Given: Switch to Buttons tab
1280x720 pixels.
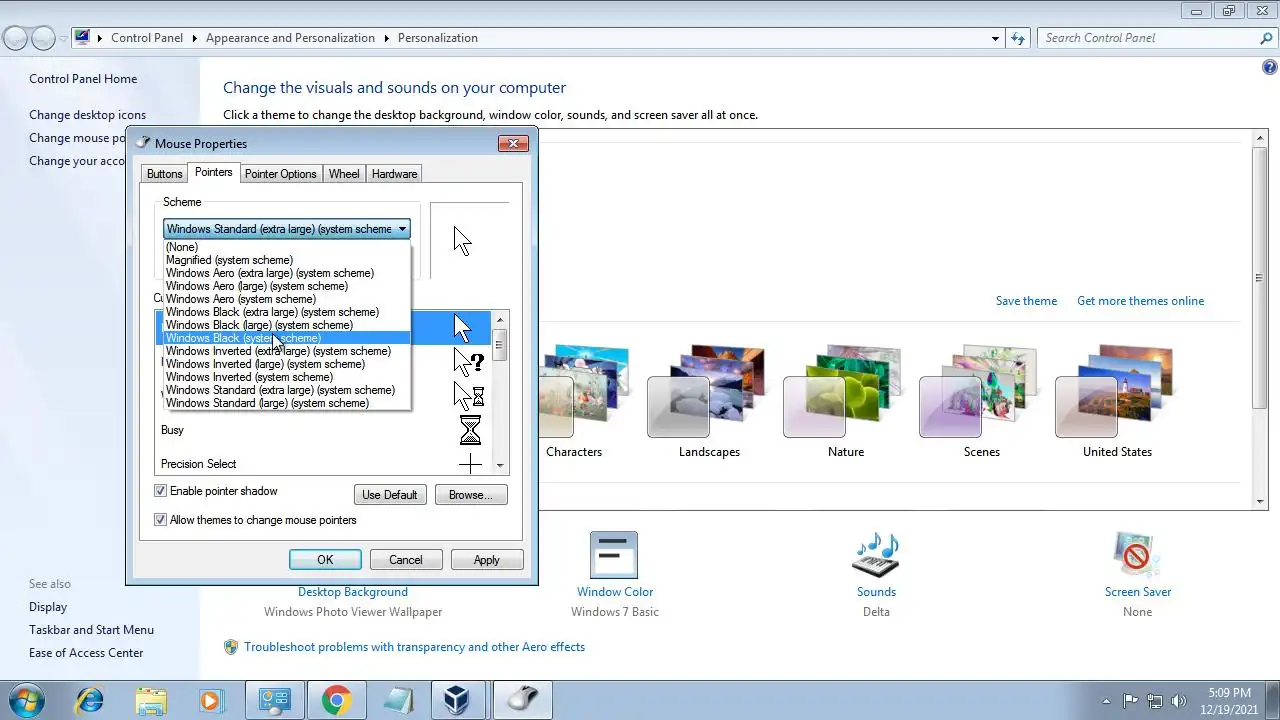Looking at the screenshot, I should pyautogui.click(x=165, y=174).
